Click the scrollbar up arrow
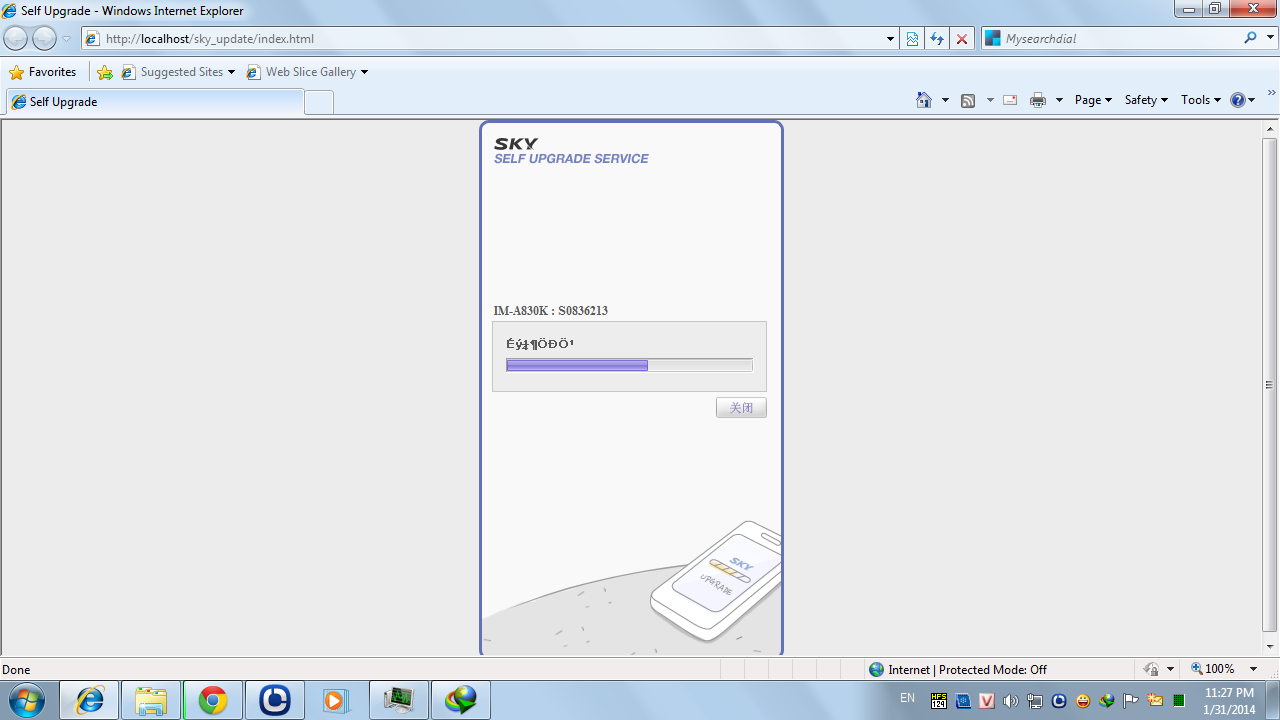 point(1270,130)
